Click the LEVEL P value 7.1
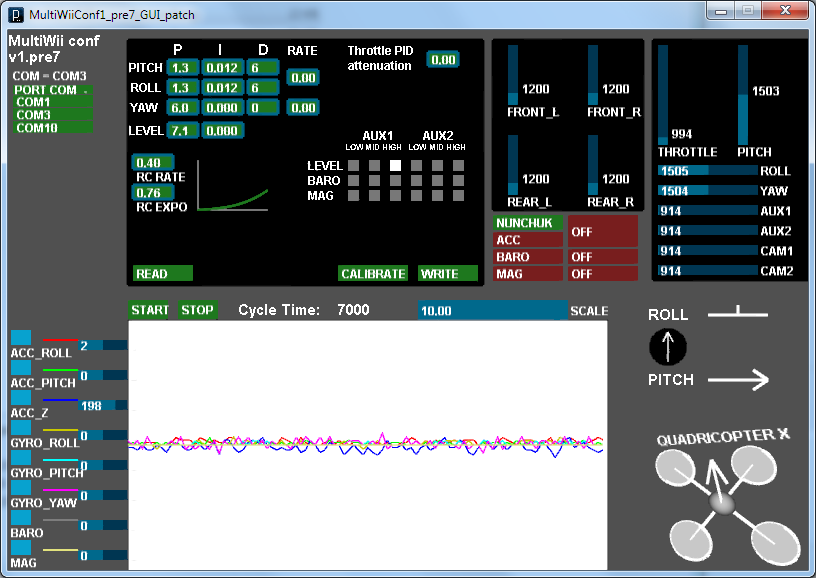 pyautogui.click(x=183, y=131)
